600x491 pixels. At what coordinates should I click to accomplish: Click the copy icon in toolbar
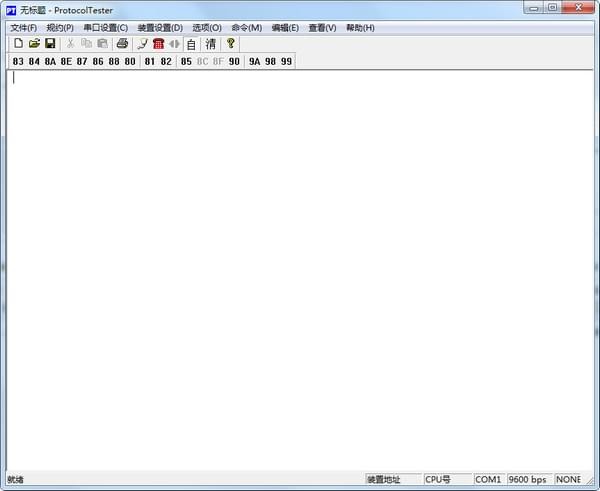click(x=86, y=44)
